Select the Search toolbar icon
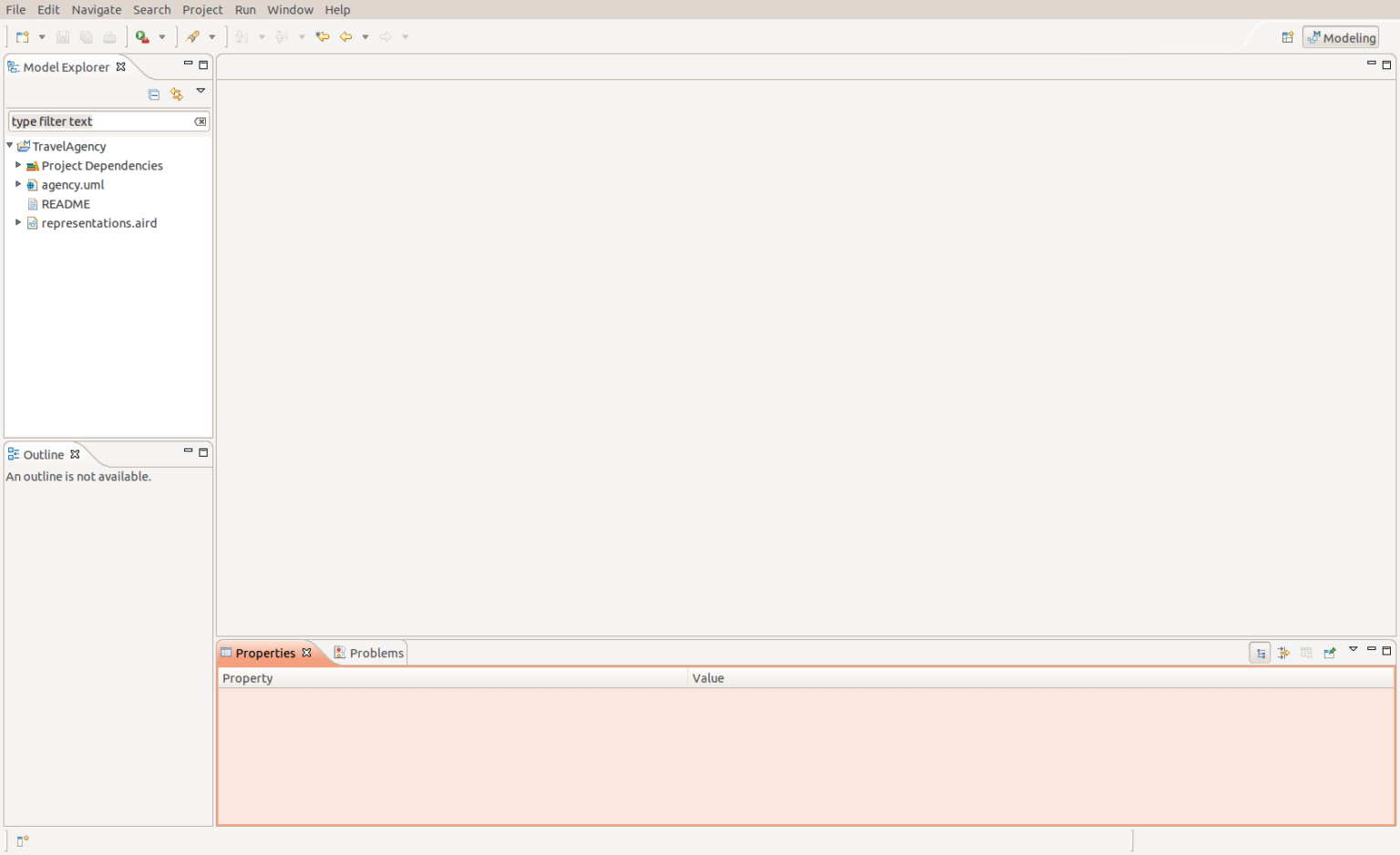The image size is (1400, 855). coord(194,36)
